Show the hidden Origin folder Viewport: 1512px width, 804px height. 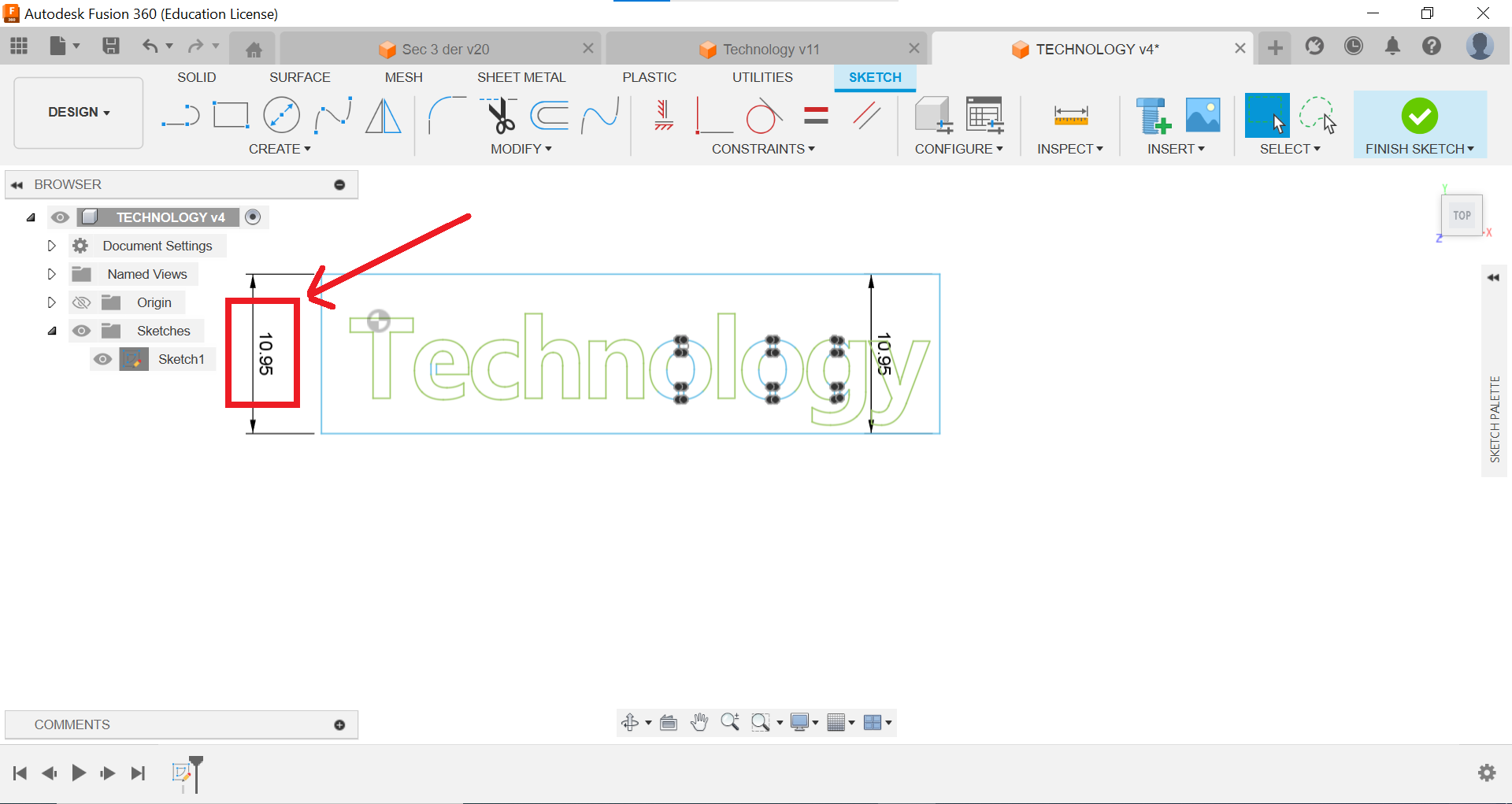[x=81, y=302]
